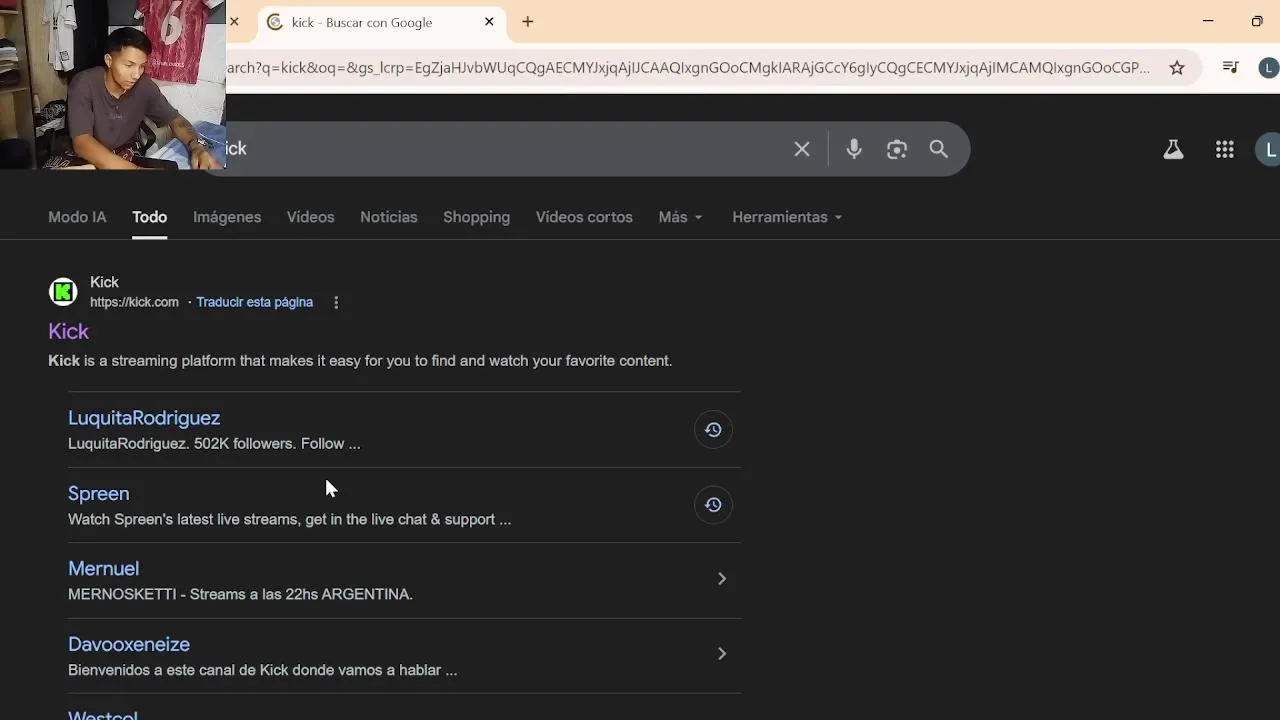Switch to Shopping tab
This screenshot has height=720, width=1280.
coord(476,217)
